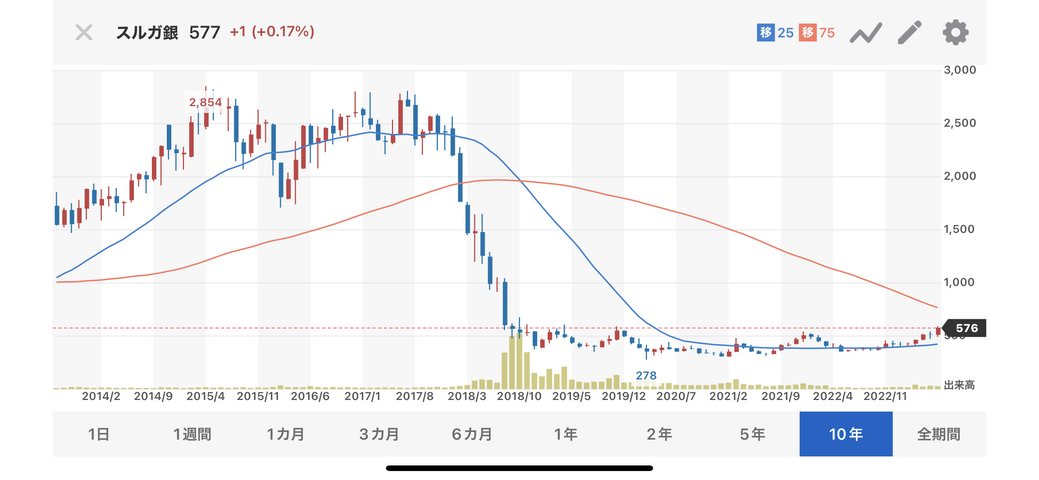Open chart settings gear
This screenshot has height=480, width=1039.
956,32
